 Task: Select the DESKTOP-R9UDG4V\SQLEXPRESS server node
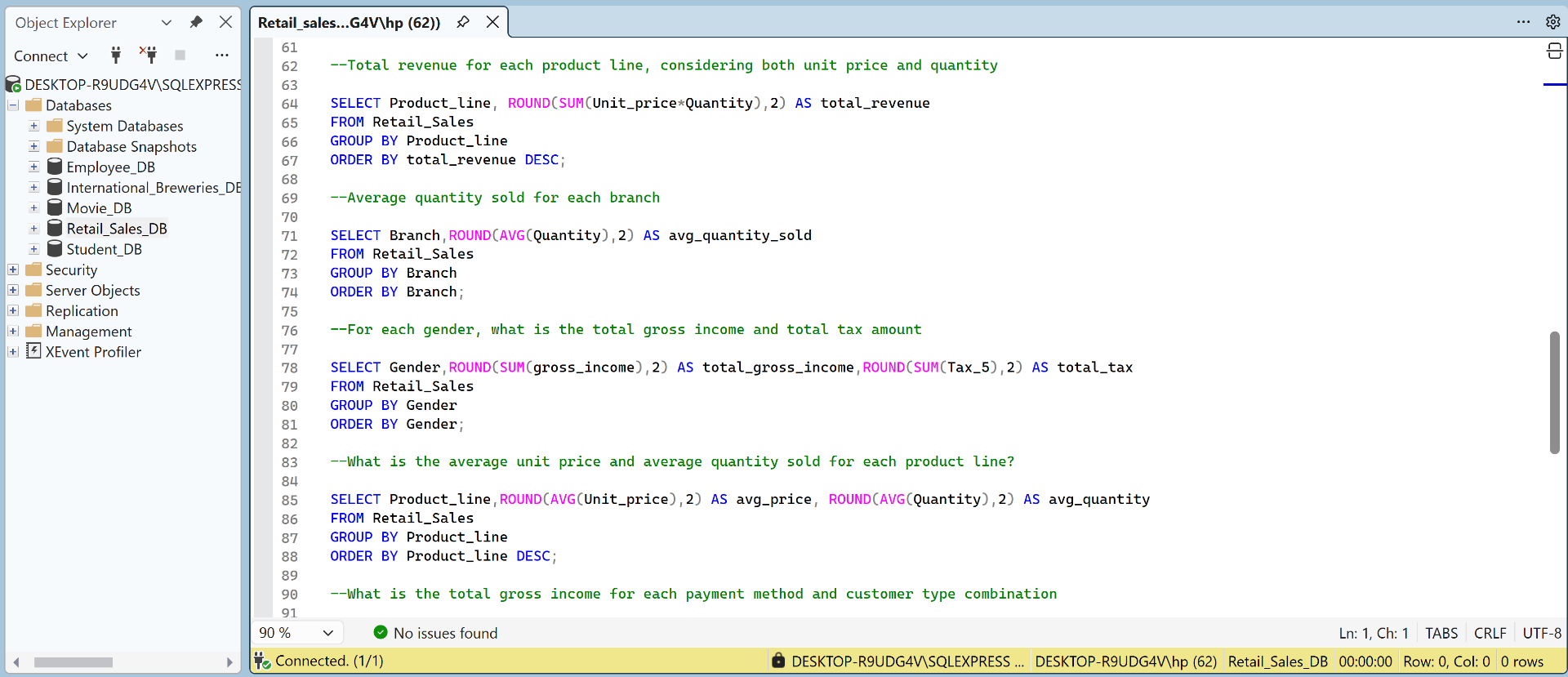(x=132, y=84)
